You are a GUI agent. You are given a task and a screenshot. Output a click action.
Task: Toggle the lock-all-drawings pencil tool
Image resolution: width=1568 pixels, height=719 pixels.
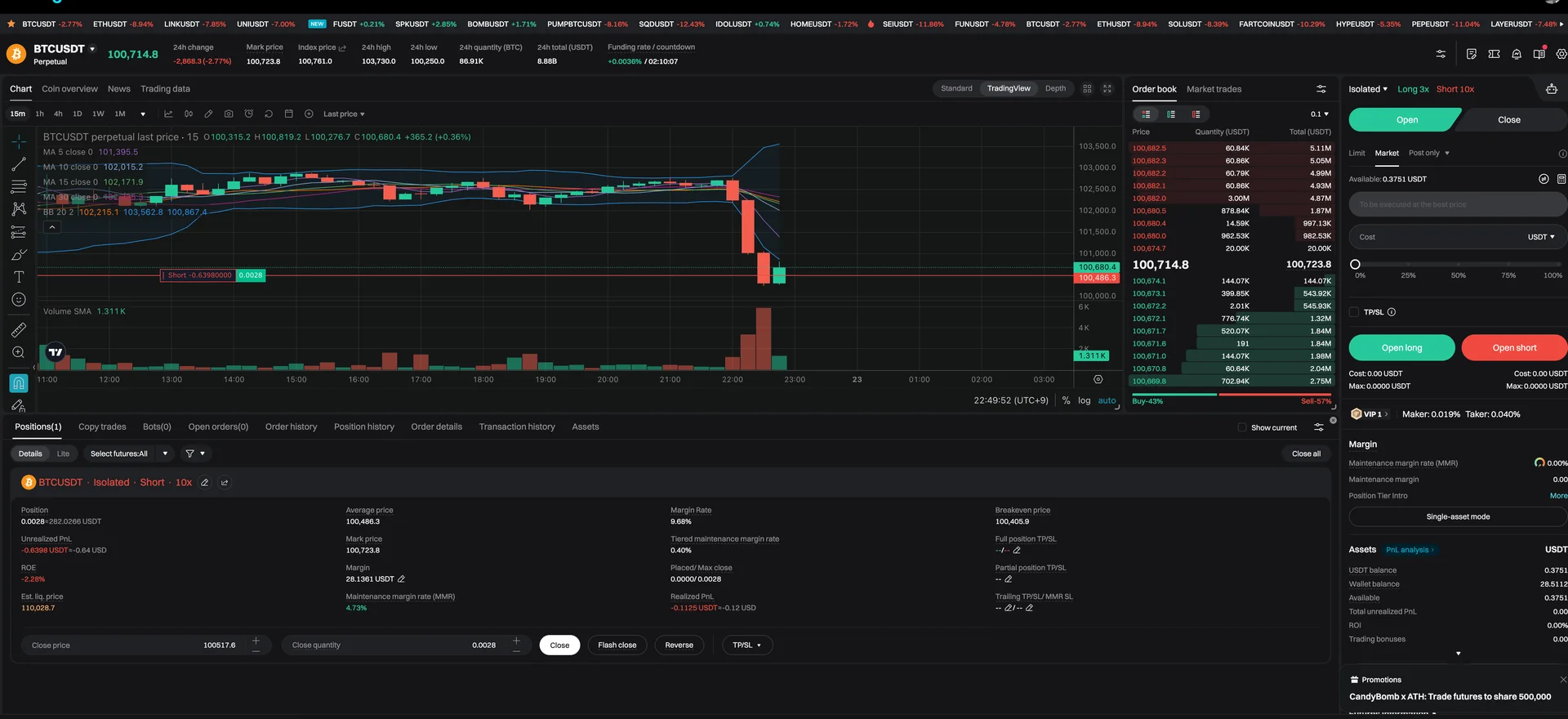[x=19, y=405]
